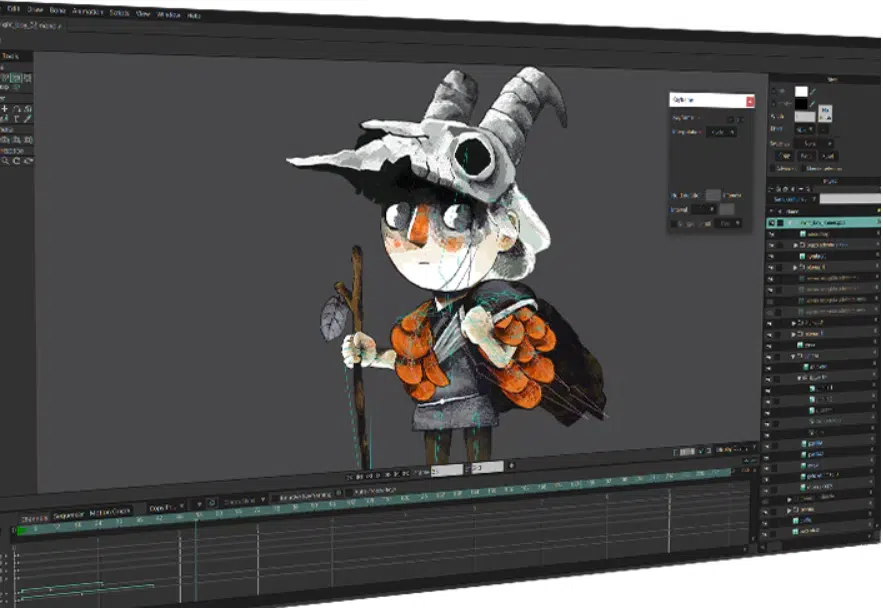Open the Animation menu
Image resolution: width=883 pixels, height=609 pixels.
(87, 11)
